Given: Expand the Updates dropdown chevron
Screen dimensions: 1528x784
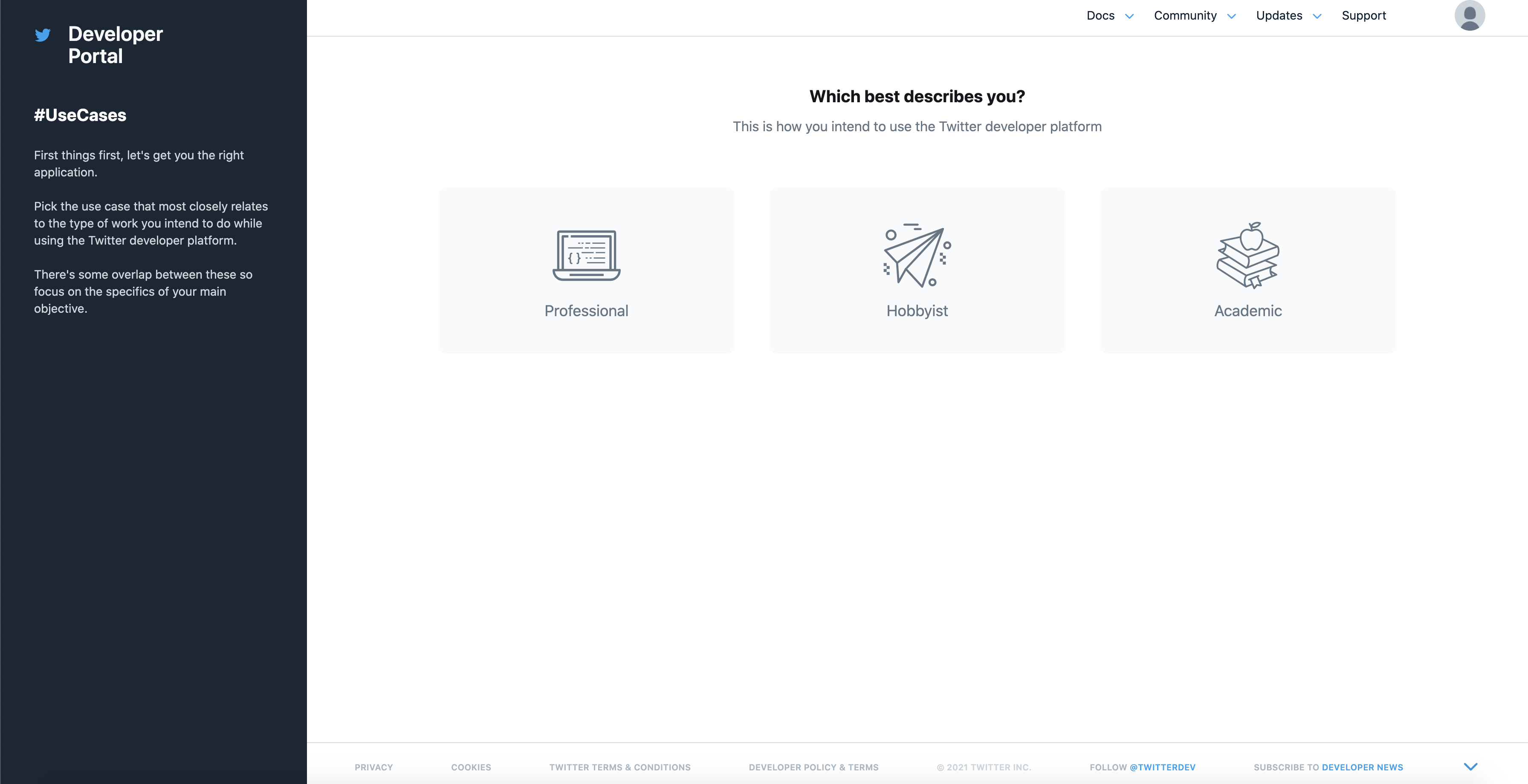Looking at the screenshot, I should (x=1317, y=17).
